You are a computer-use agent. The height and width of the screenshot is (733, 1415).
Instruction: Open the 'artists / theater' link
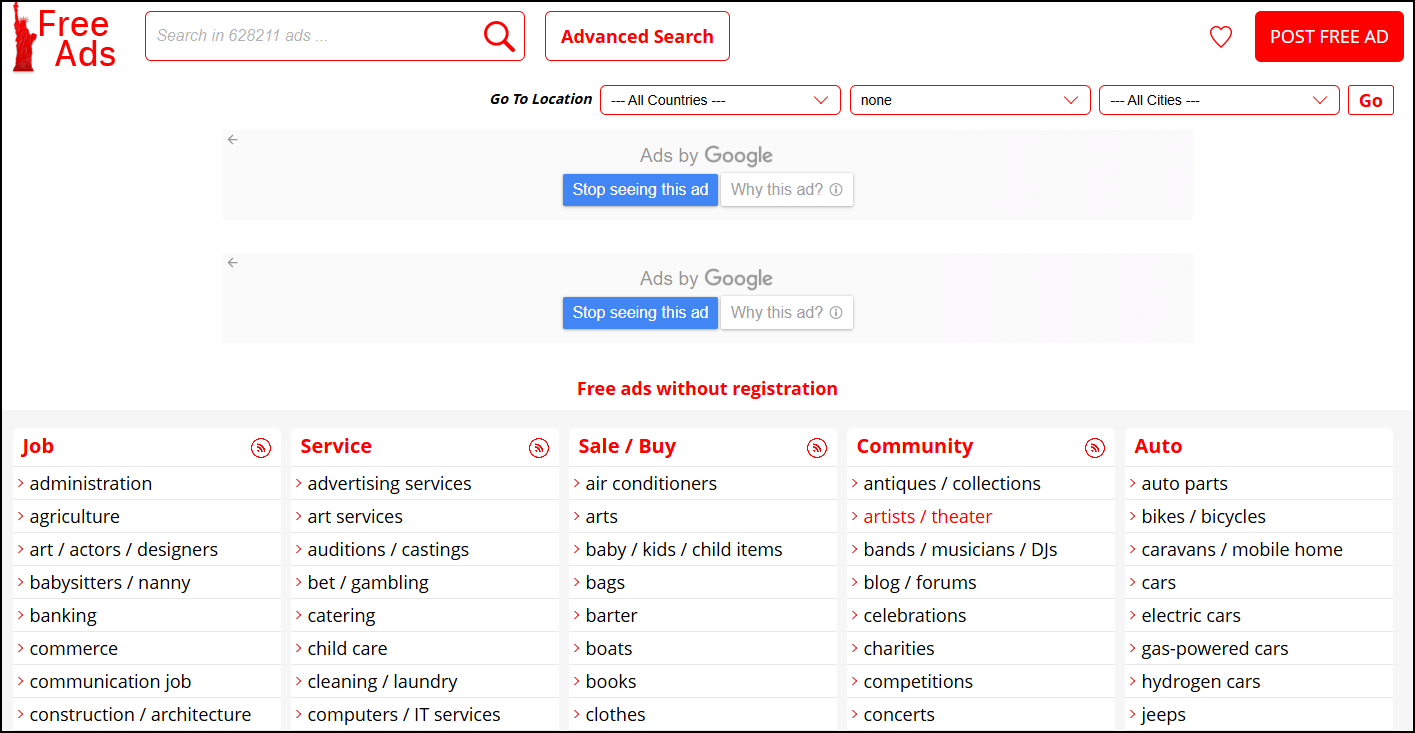(x=927, y=516)
